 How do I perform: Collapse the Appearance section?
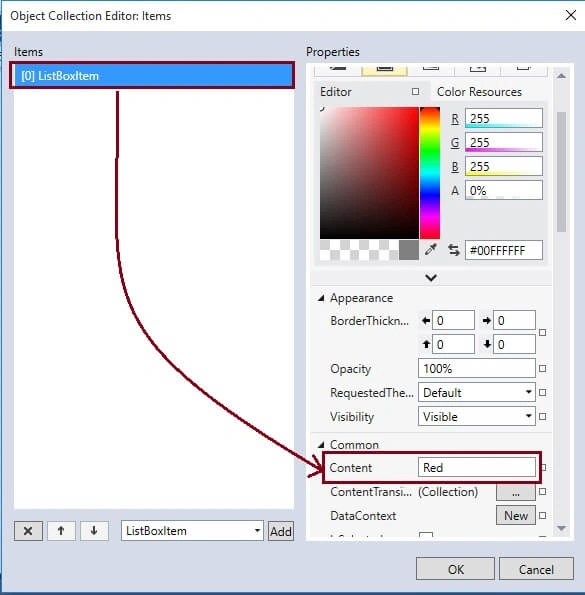click(321, 298)
